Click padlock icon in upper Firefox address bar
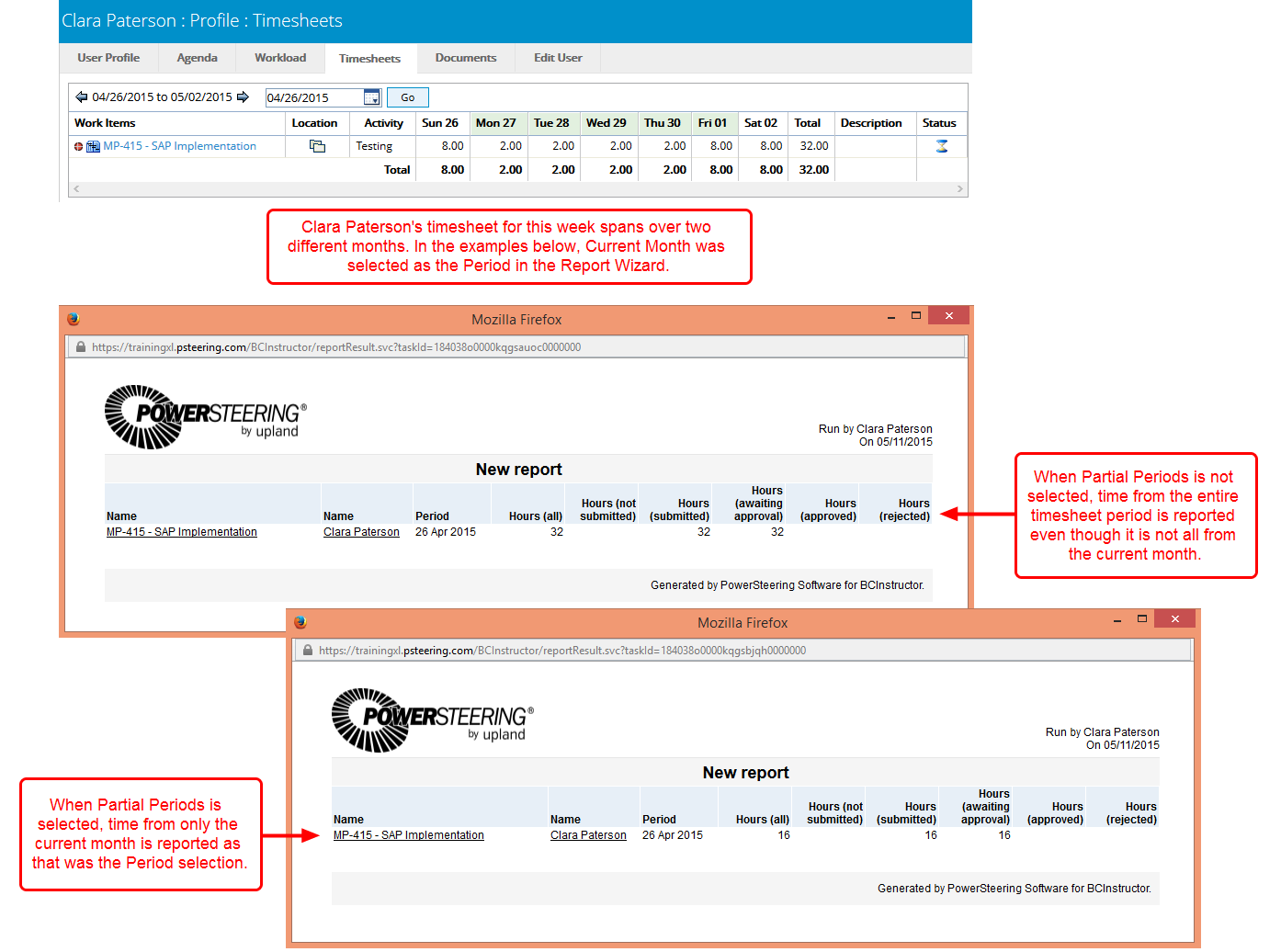 click(81, 347)
